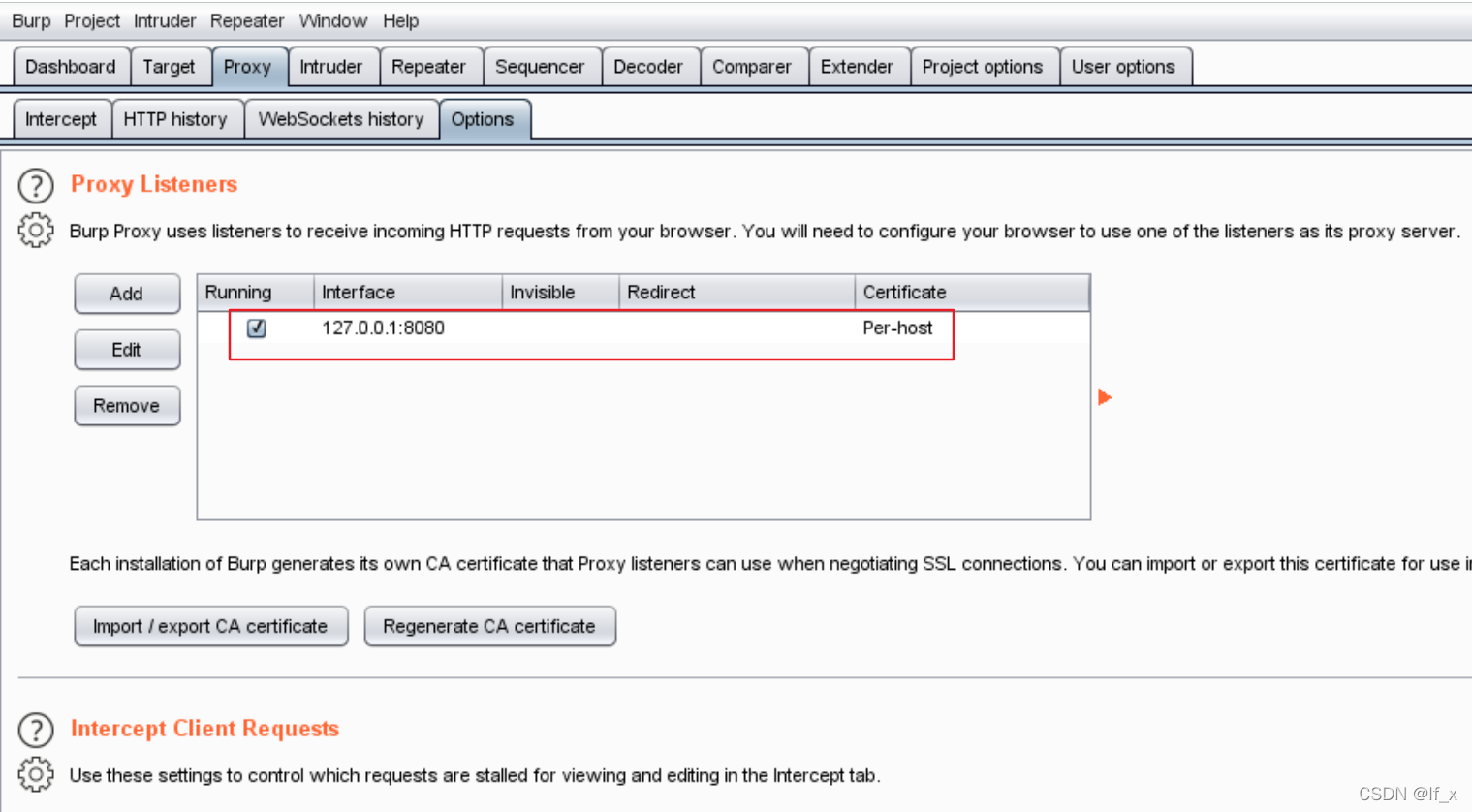Open the Window menu
Viewport: 1472px width, 812px height.
pos(333,20)
